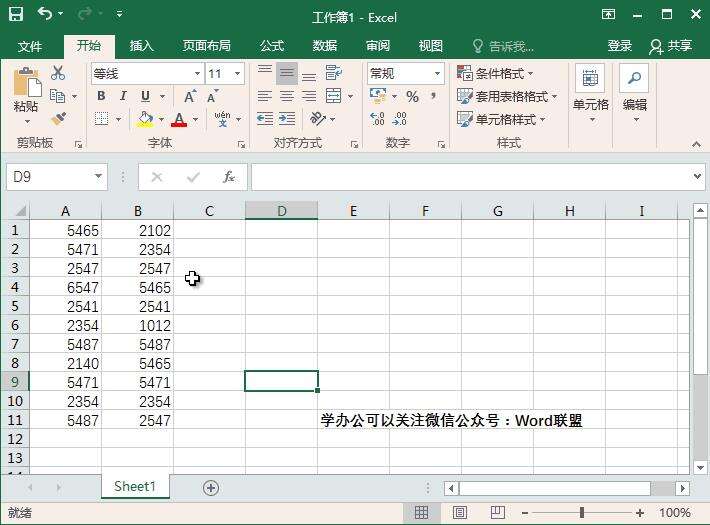Click 条件格式 button

tap(496, 74)
